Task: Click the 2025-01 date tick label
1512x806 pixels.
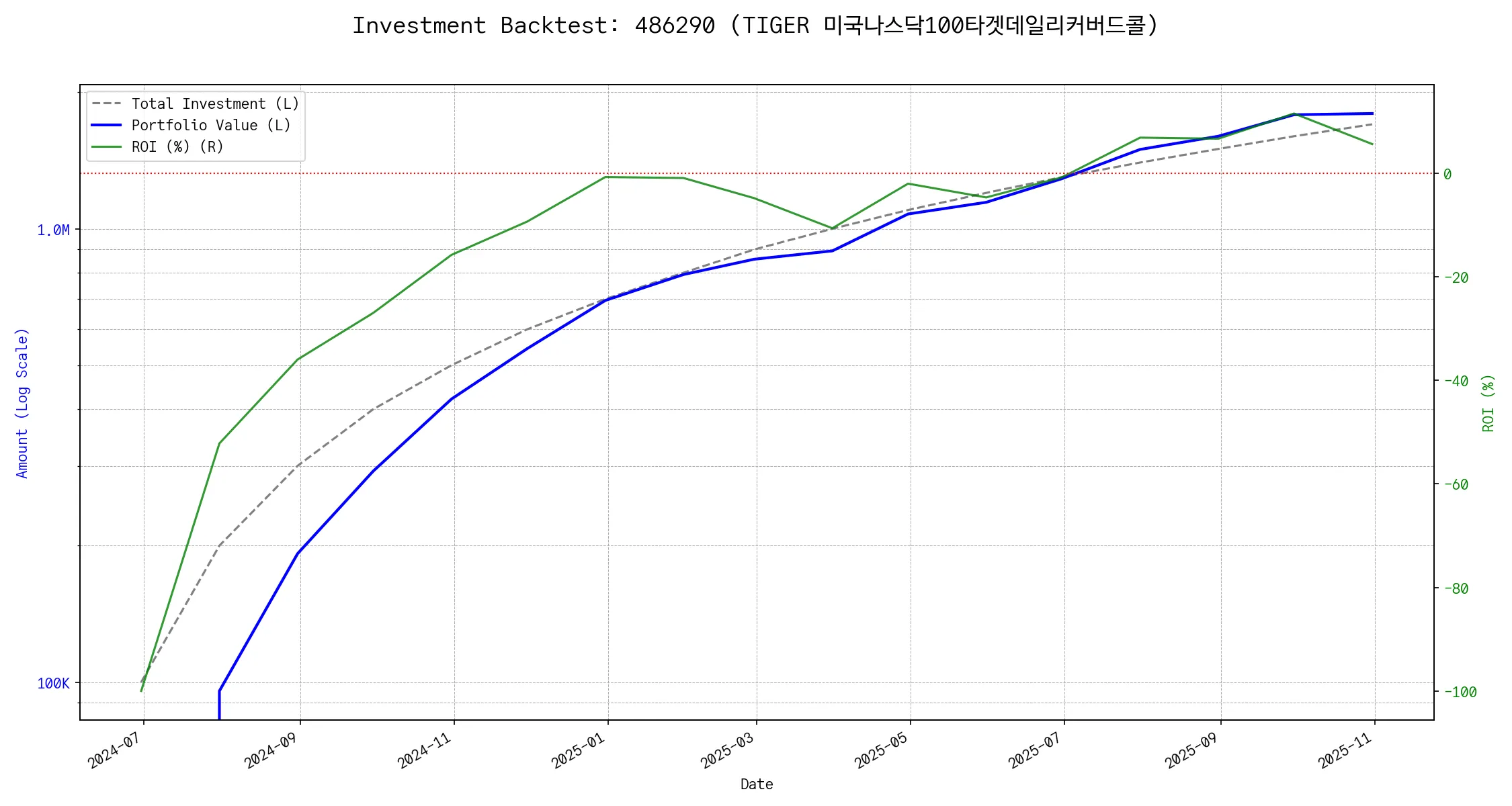Action: pos(579,750)
